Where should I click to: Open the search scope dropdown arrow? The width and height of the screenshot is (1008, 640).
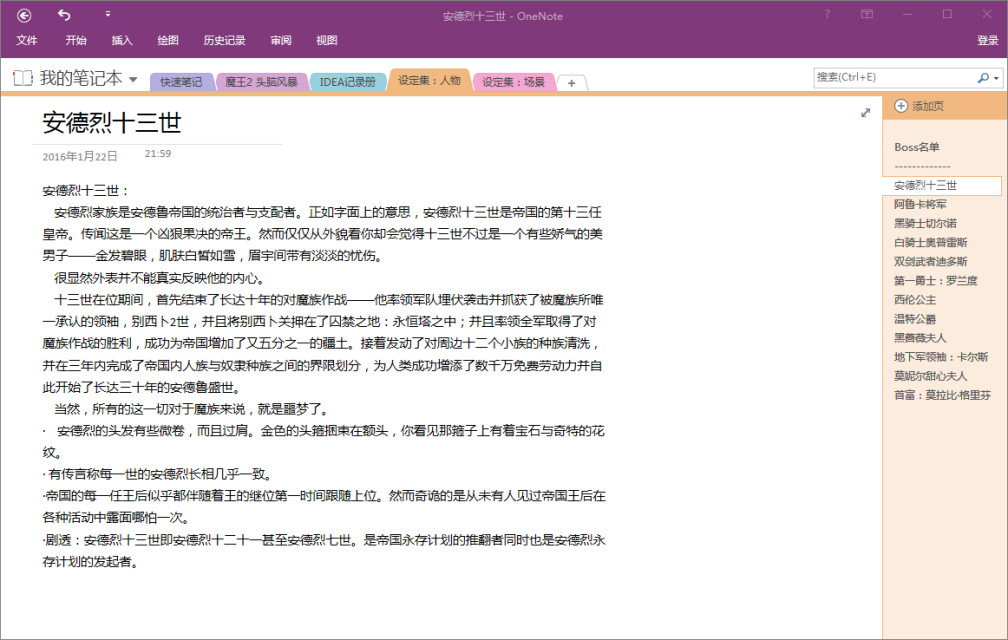point(994,77)
